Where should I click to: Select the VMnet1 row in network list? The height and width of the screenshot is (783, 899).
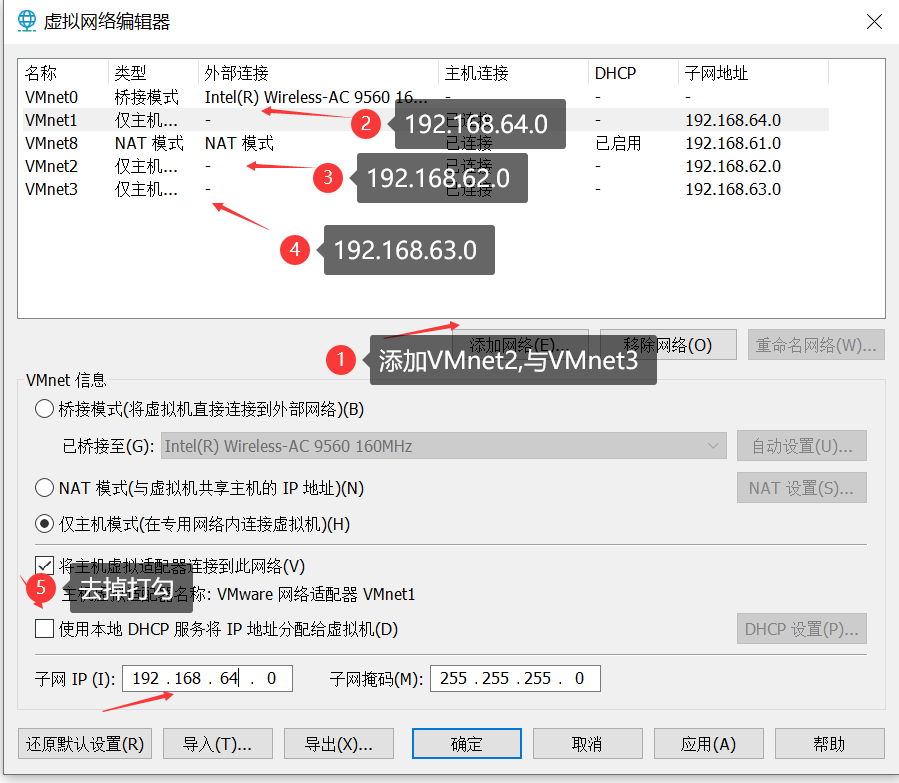[426, 120]
